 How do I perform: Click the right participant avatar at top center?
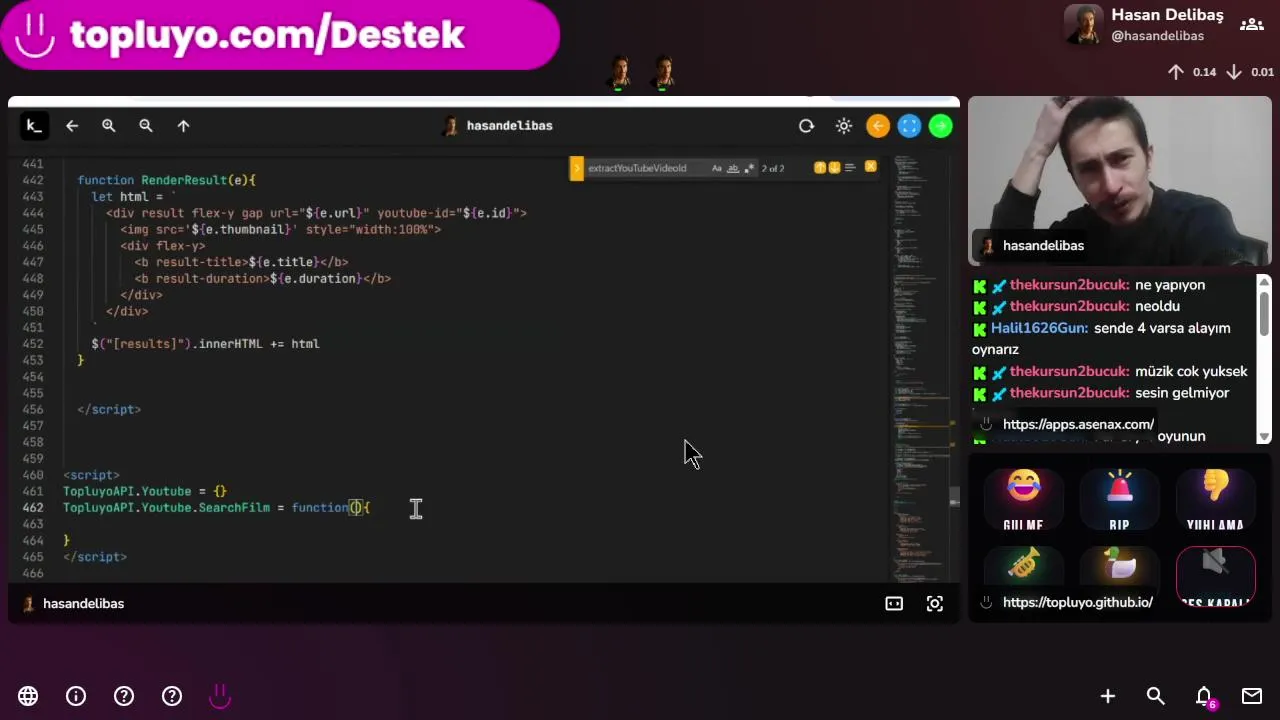point(663,72)
